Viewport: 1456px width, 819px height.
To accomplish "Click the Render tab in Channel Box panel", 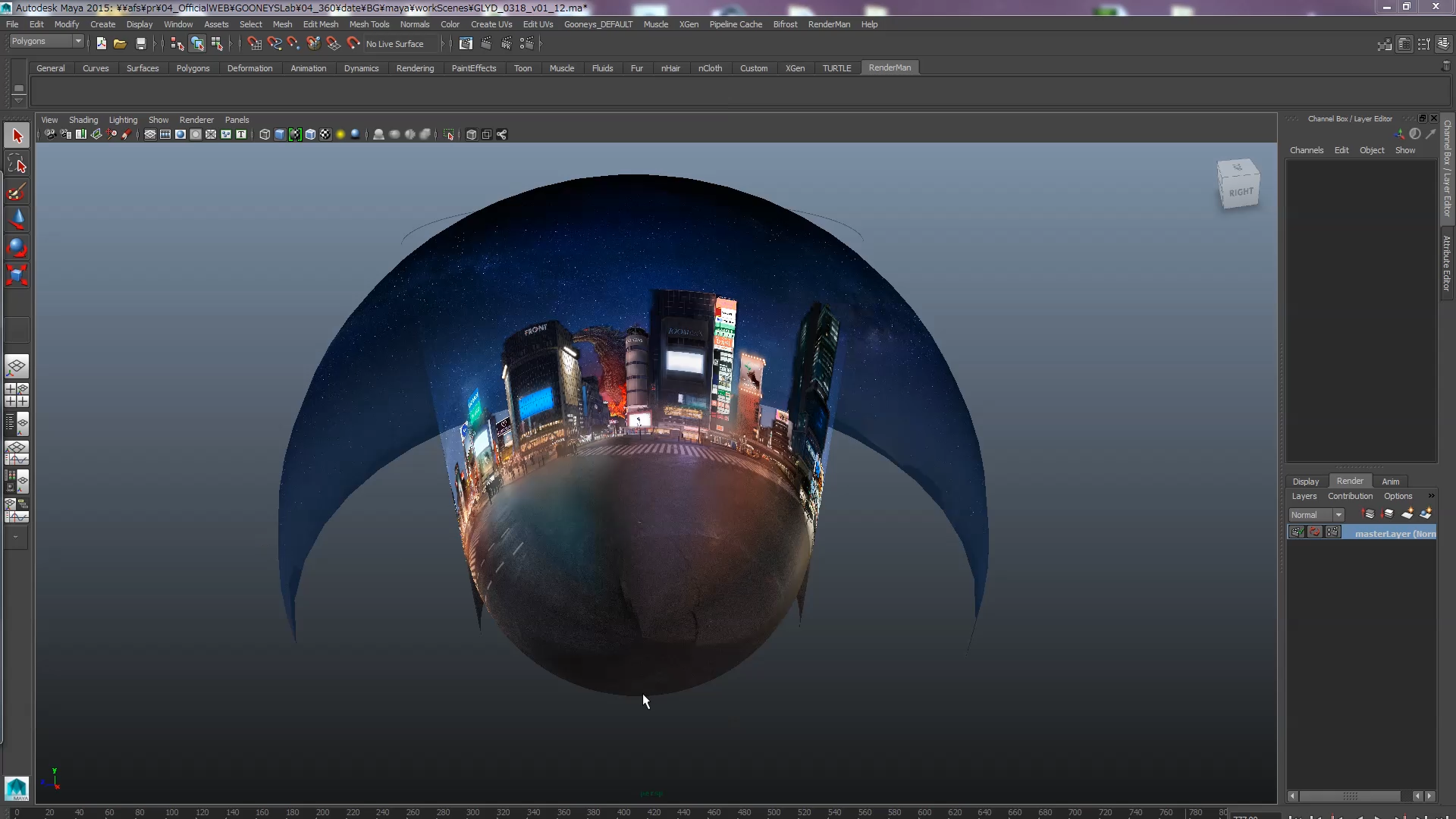I will click(1350, 480).
